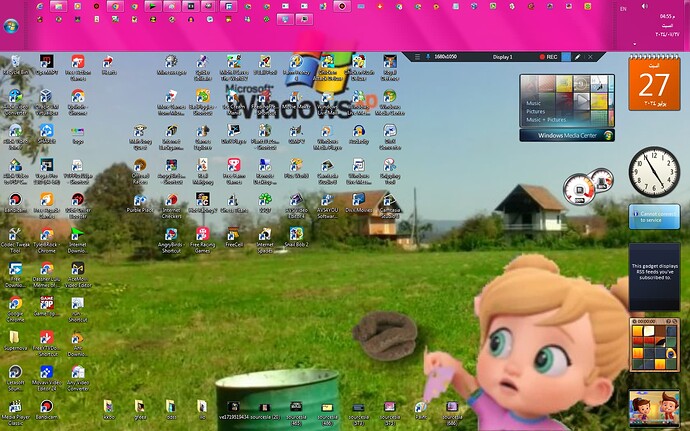Click the picture puzzle gadget tiles
The image size is (690, 431).
(654, 344)
